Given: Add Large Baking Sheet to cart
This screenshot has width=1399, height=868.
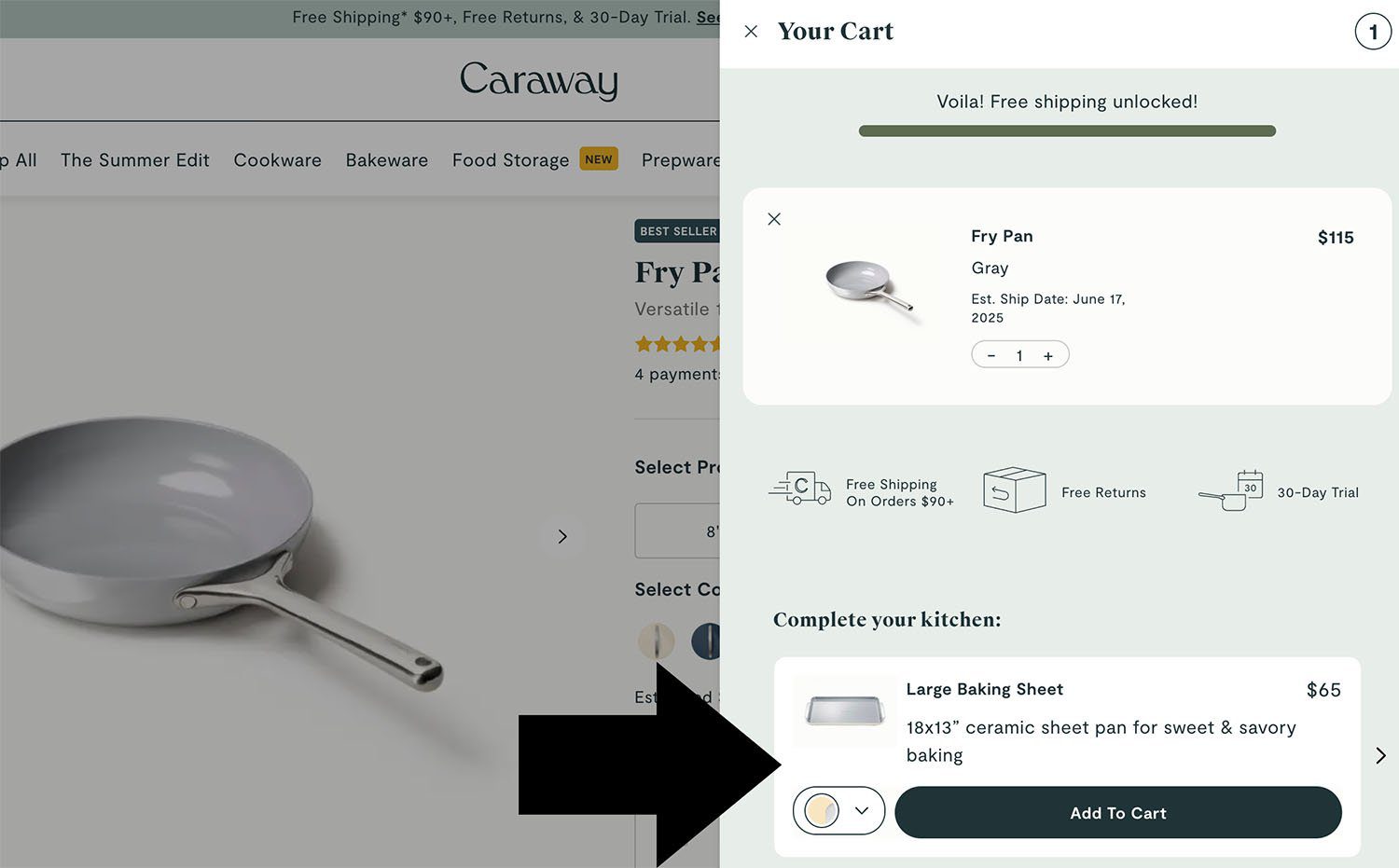Looking at the screenshot, I should coord(1117,812).
